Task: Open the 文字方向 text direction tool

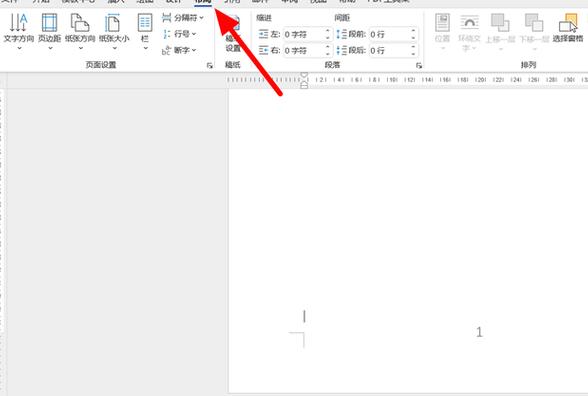Action: 19,31
